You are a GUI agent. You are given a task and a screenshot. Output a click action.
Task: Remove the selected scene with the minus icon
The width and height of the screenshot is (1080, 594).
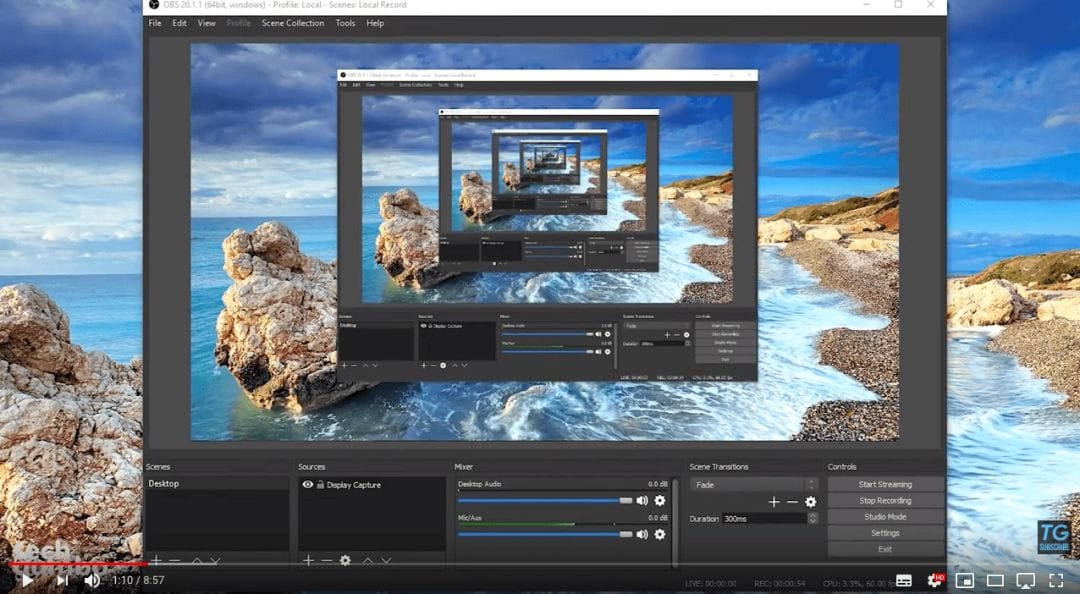pyautogui.click(x=175, y=561)
